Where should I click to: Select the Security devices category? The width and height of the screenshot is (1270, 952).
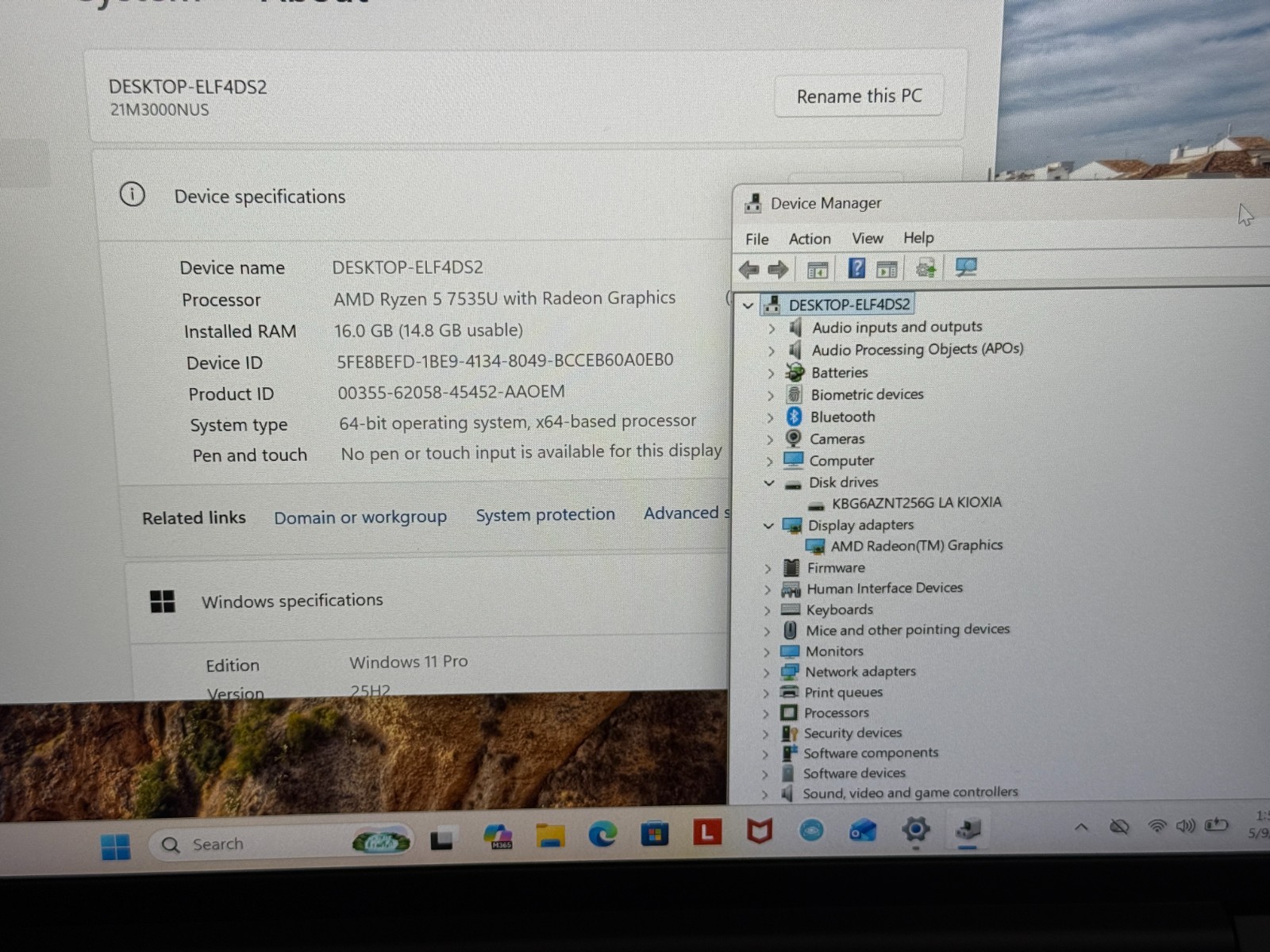pos(852,733)
